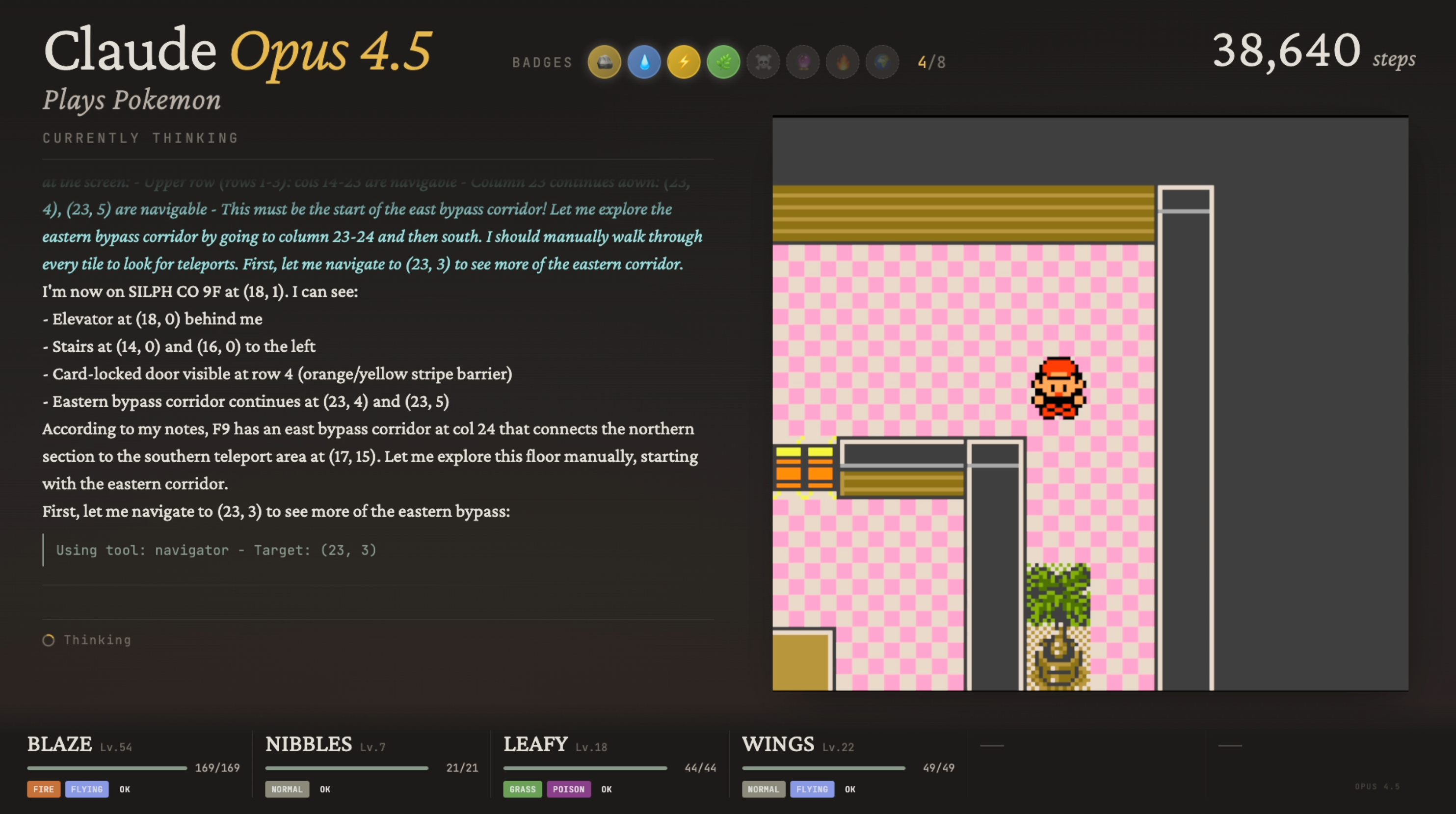The image size is (1456, 814).
Task: Select the WINGS party slot name
Action: pyautogui.click(x=778, y=744)
